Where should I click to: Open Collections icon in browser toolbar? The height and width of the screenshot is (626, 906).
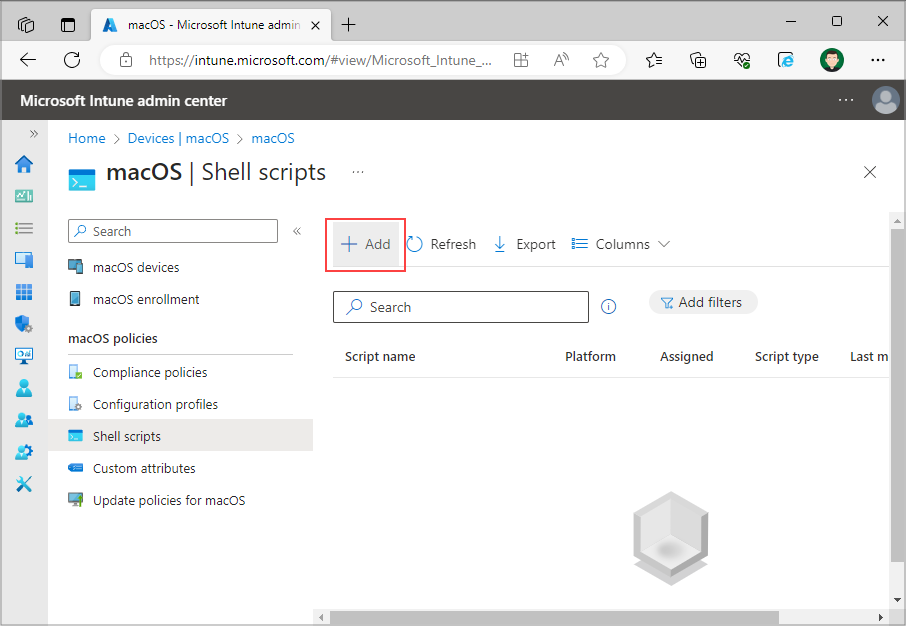698,60
